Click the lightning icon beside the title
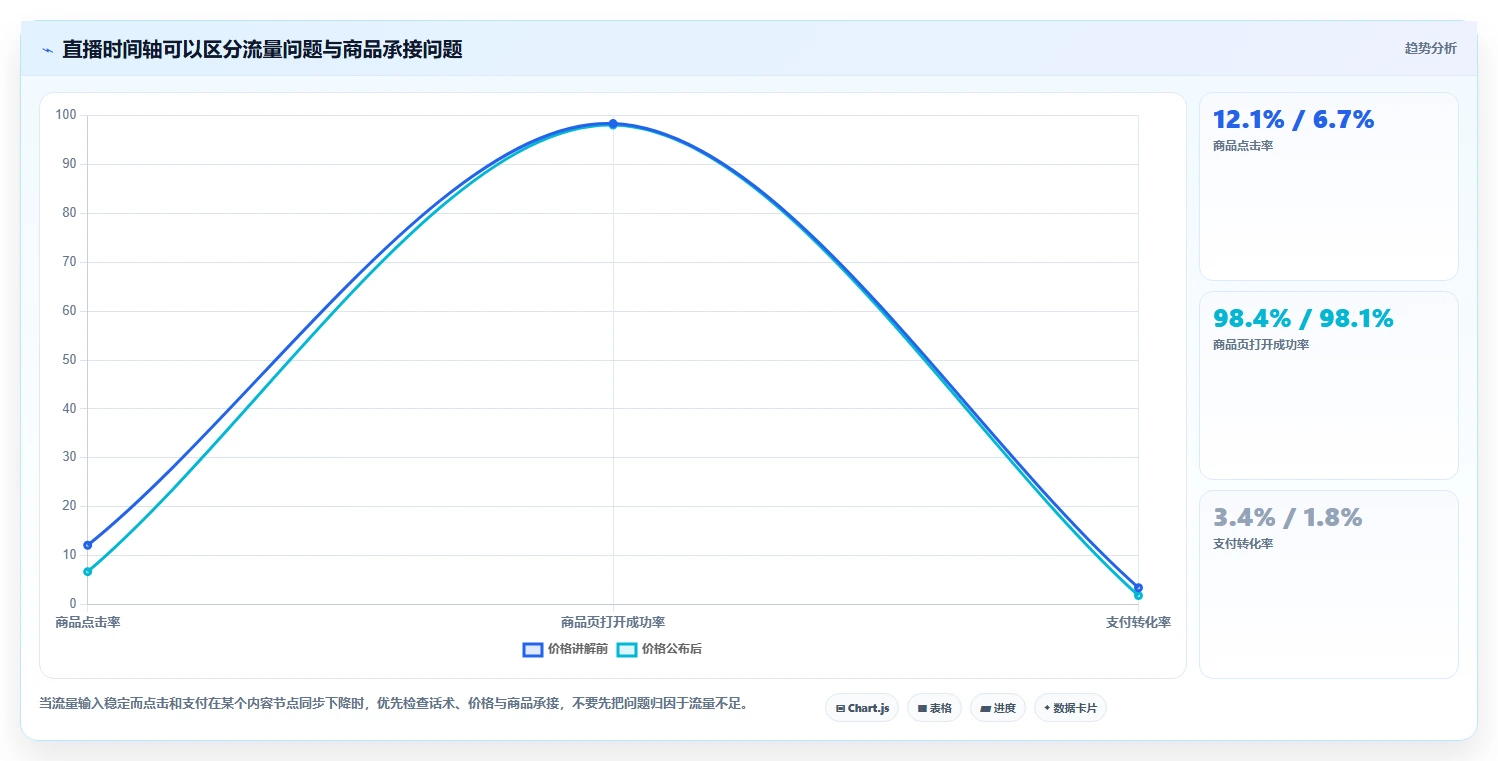This screenshot has width=1498, height=761. click(x=47, y=50)
